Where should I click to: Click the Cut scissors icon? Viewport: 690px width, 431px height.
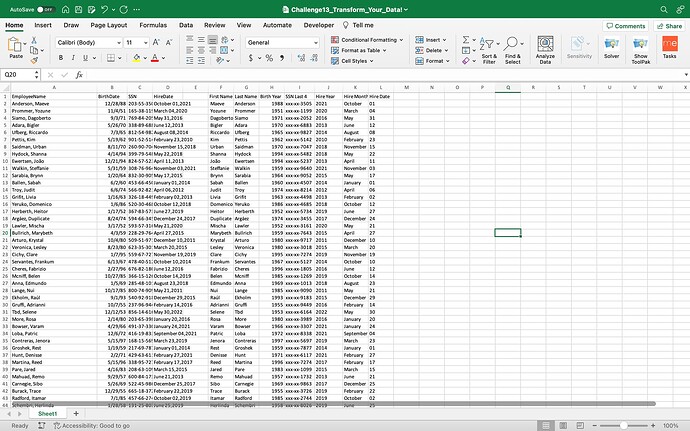(x=34, y=41)
